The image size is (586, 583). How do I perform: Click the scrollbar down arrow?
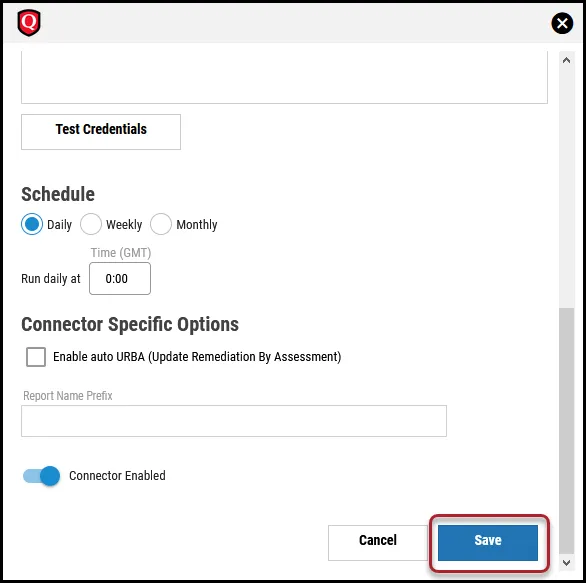click(x=566, y=562)
